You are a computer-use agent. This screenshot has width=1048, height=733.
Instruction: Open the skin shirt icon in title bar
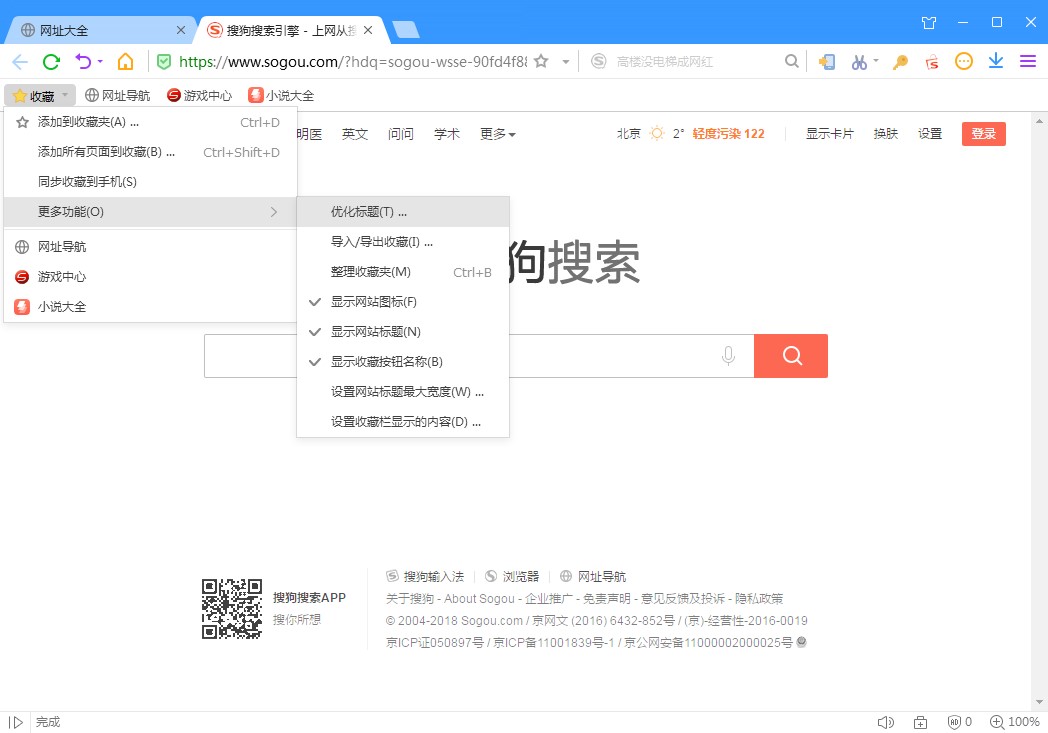pos(928,23)
